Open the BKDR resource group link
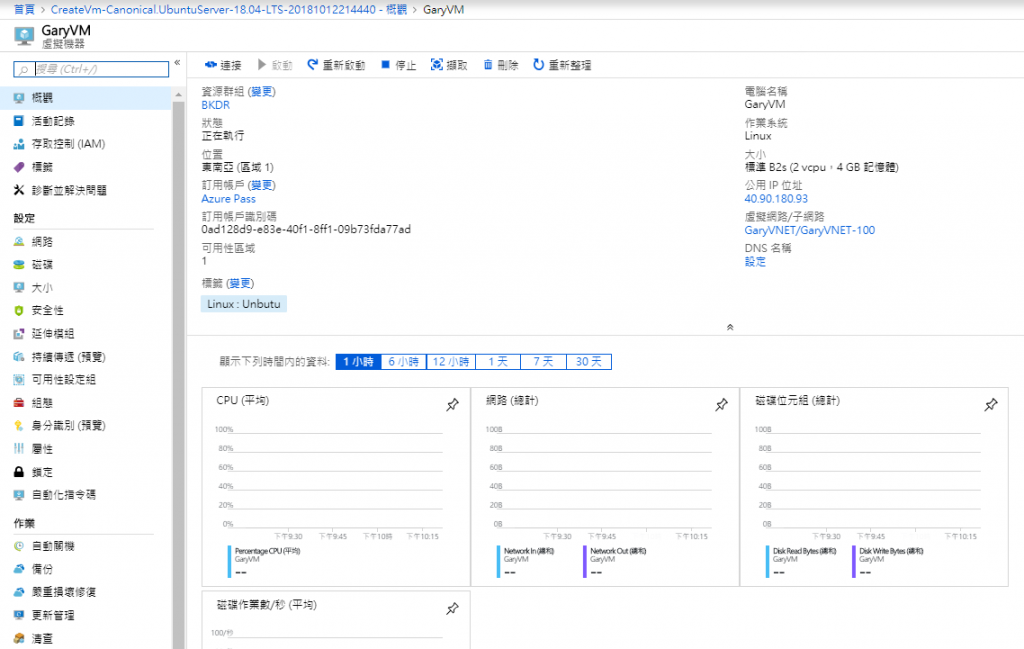Screen dimensions: 1024x649 click(216, 105)
